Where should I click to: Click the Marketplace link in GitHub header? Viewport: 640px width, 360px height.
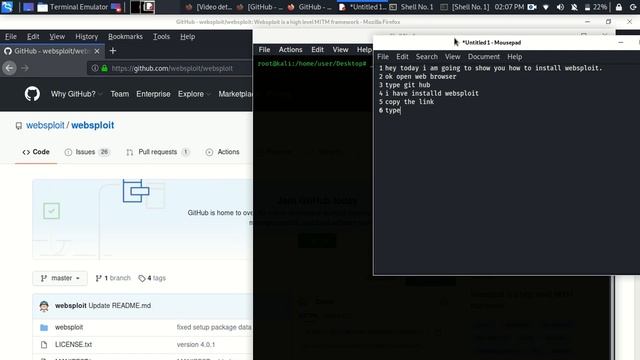click(235, 94)
